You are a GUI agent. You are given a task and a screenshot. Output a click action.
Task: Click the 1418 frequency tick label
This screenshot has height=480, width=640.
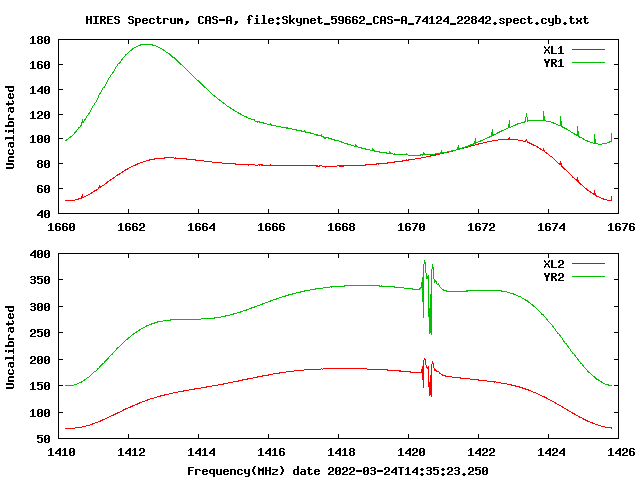coord(341,452)
